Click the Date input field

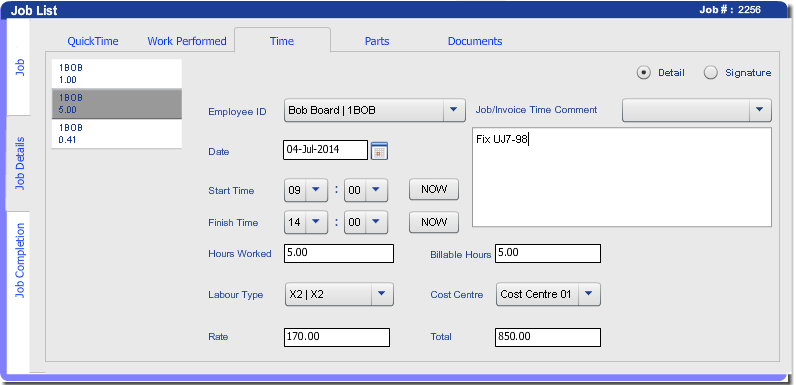(x=325, y=150)
